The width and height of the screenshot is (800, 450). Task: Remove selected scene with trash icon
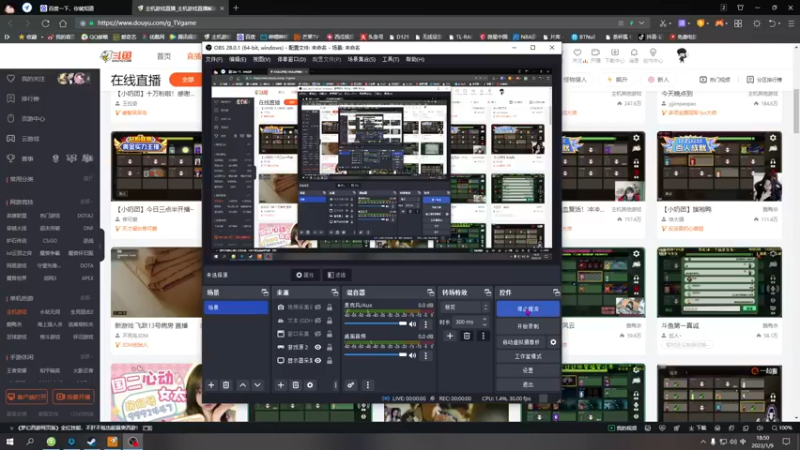click(x=226, y=385)
